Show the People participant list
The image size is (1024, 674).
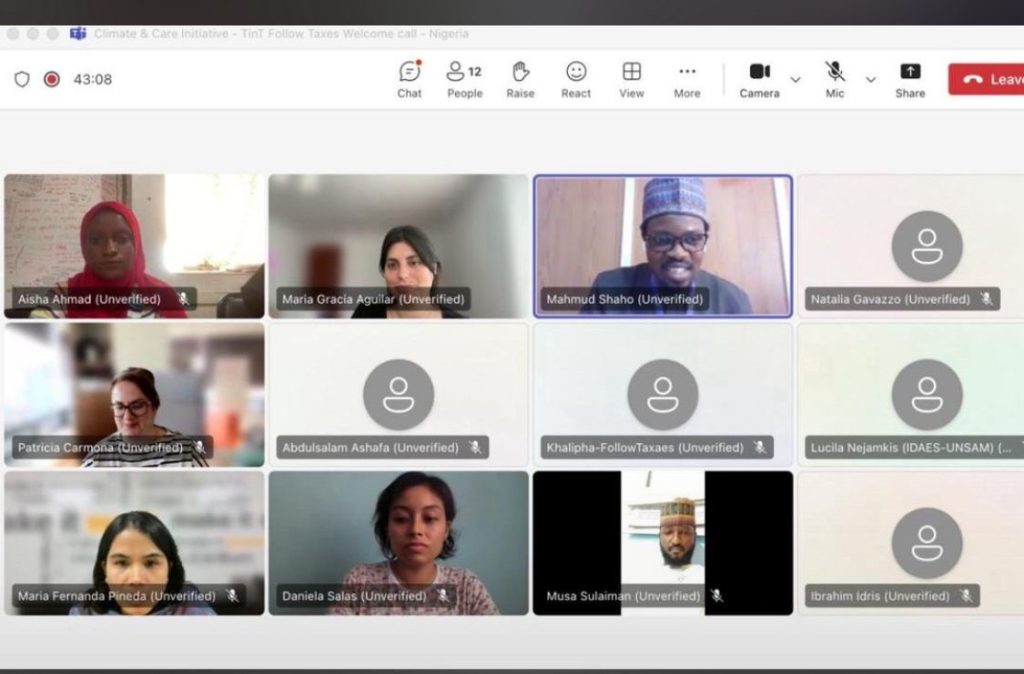tap(464, 79)
